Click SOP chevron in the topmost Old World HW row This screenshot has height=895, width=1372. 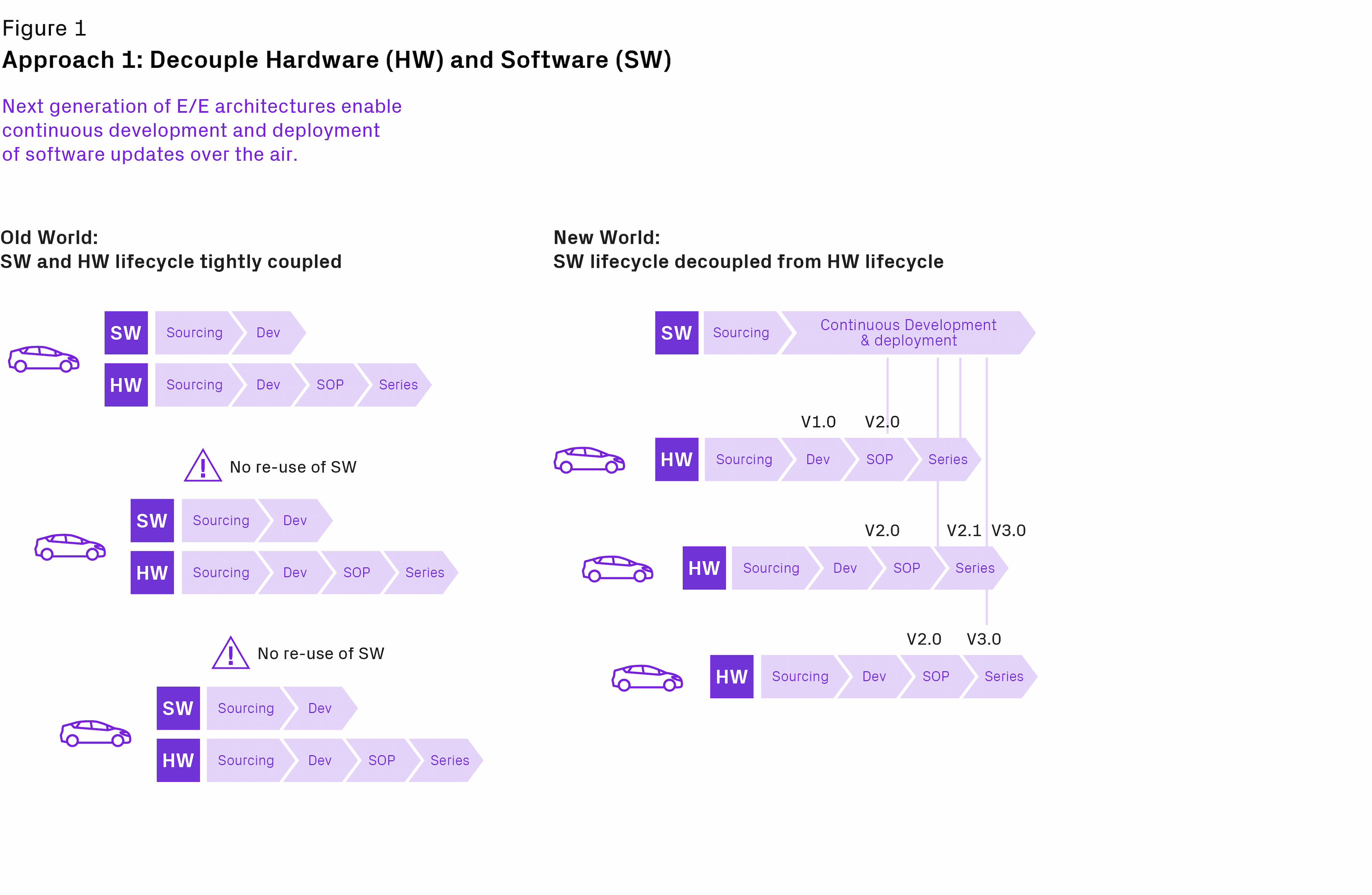331,385
